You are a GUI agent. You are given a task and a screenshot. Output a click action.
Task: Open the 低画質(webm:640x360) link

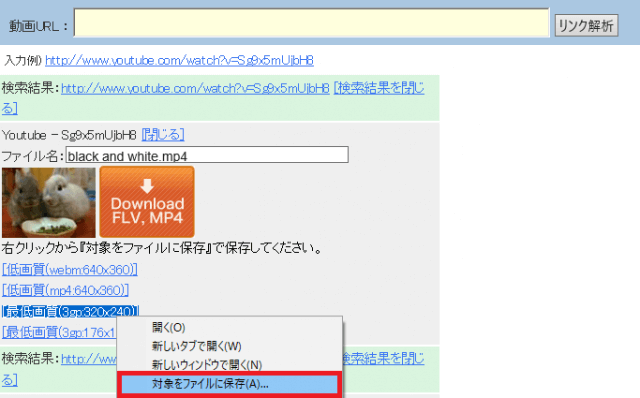(x=70, y=270)
